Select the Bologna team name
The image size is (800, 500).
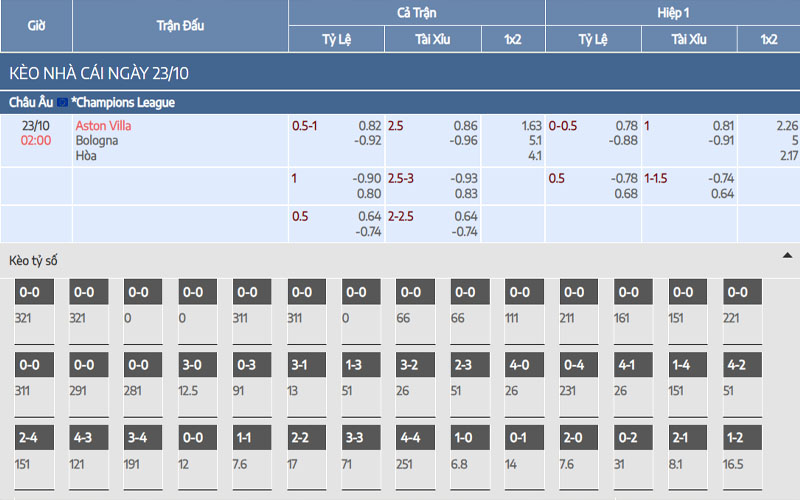pos(97,141)
